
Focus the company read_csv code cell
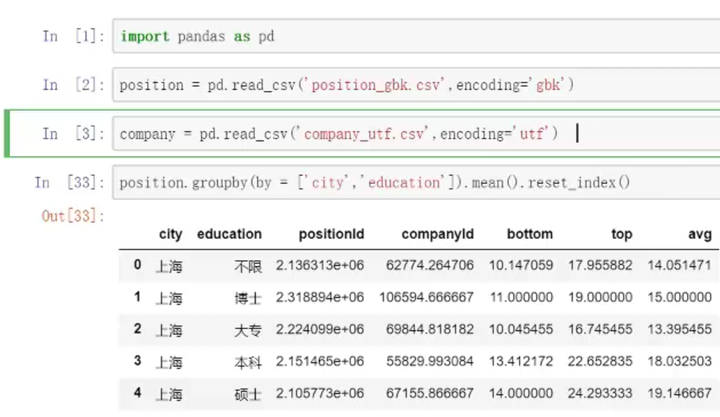pyautogui.click(x=400, y=133)
